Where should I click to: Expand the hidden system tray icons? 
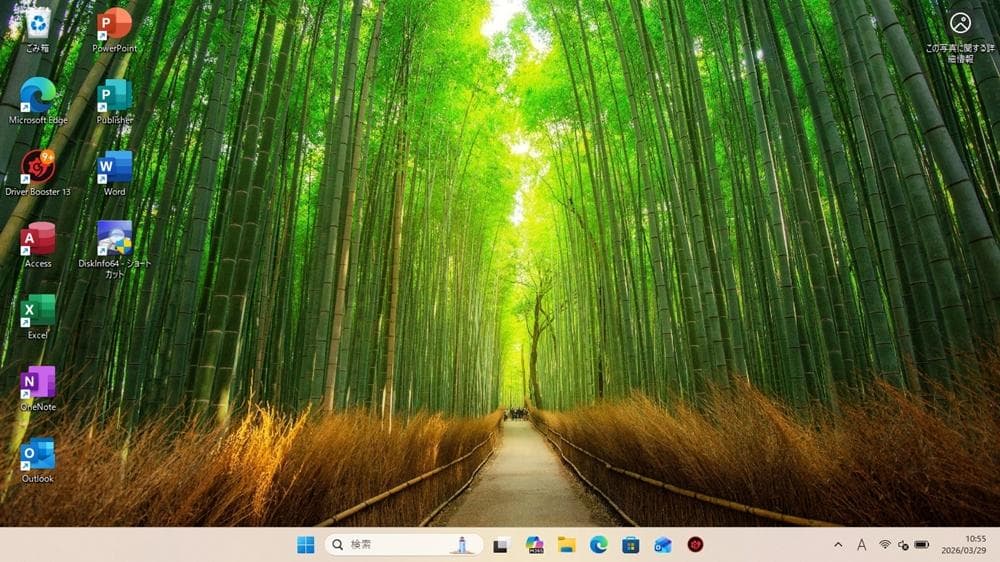[838, 545]
